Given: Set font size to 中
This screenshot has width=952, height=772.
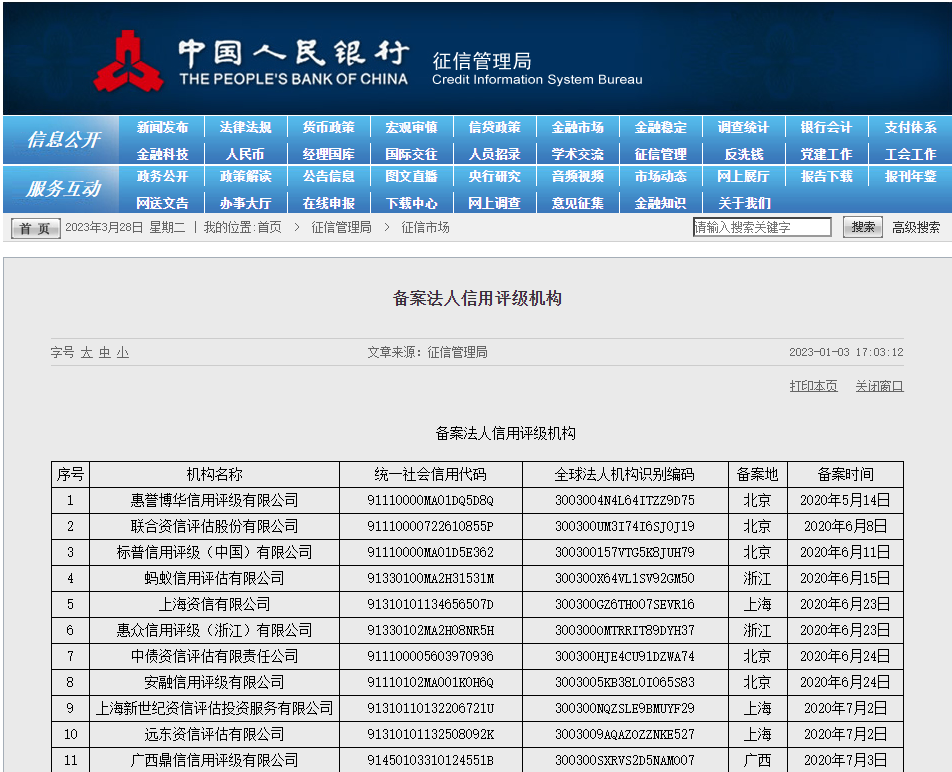Looking at the screenshot, I should (105, 353).
